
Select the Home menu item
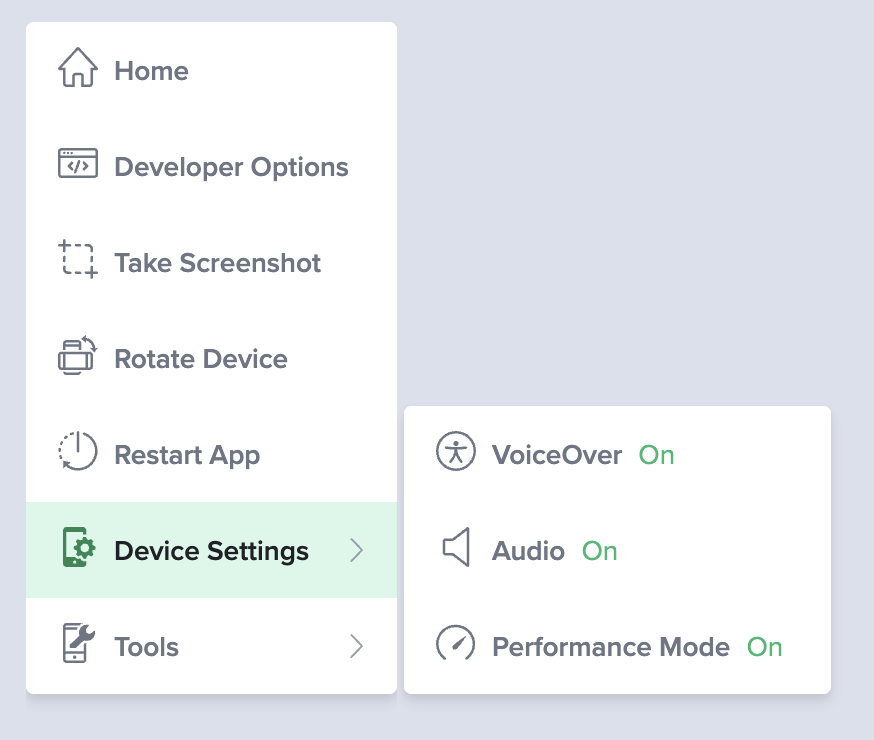152,71
